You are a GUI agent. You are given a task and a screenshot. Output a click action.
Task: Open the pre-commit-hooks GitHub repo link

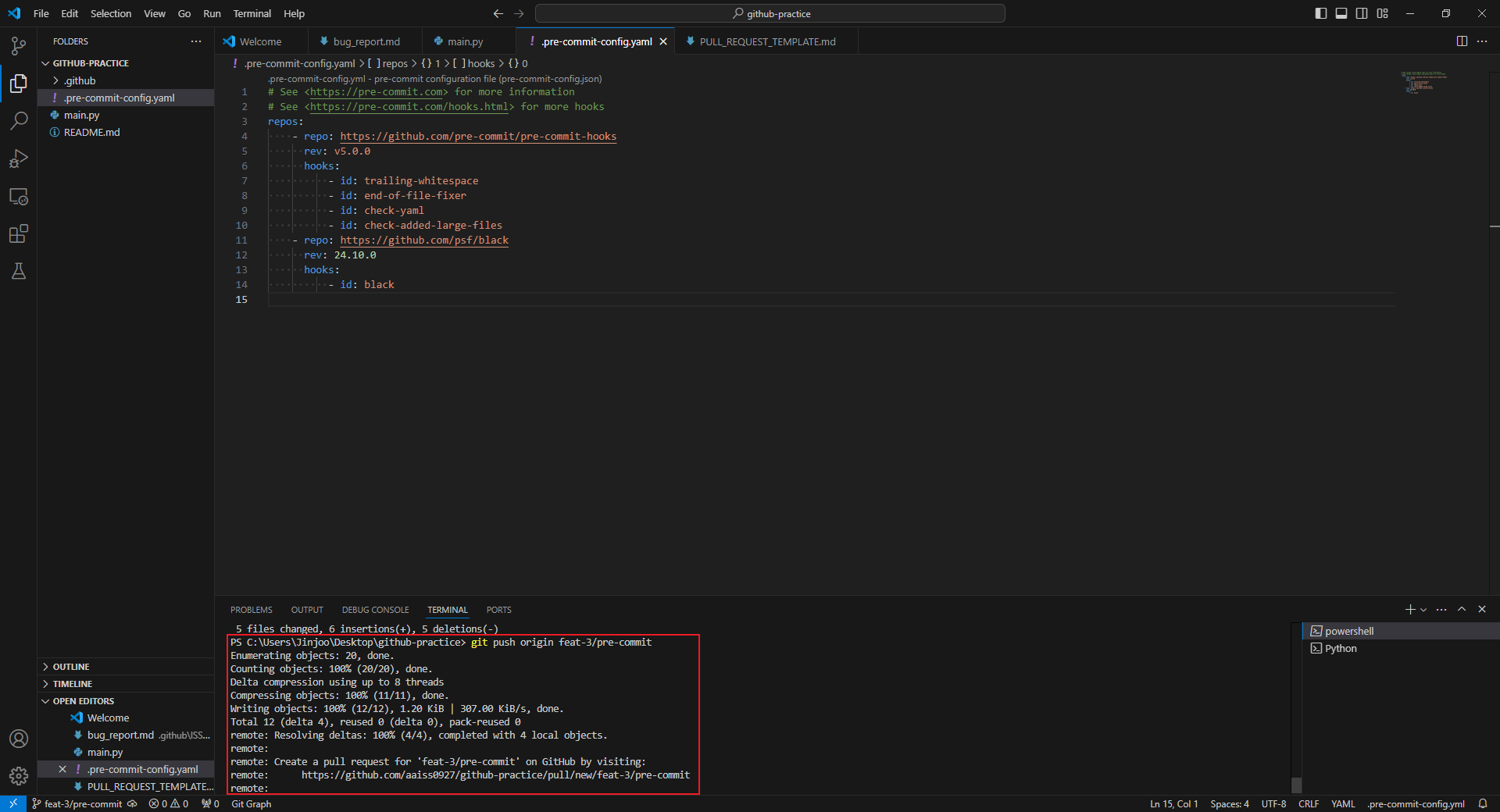click(478, 137)
